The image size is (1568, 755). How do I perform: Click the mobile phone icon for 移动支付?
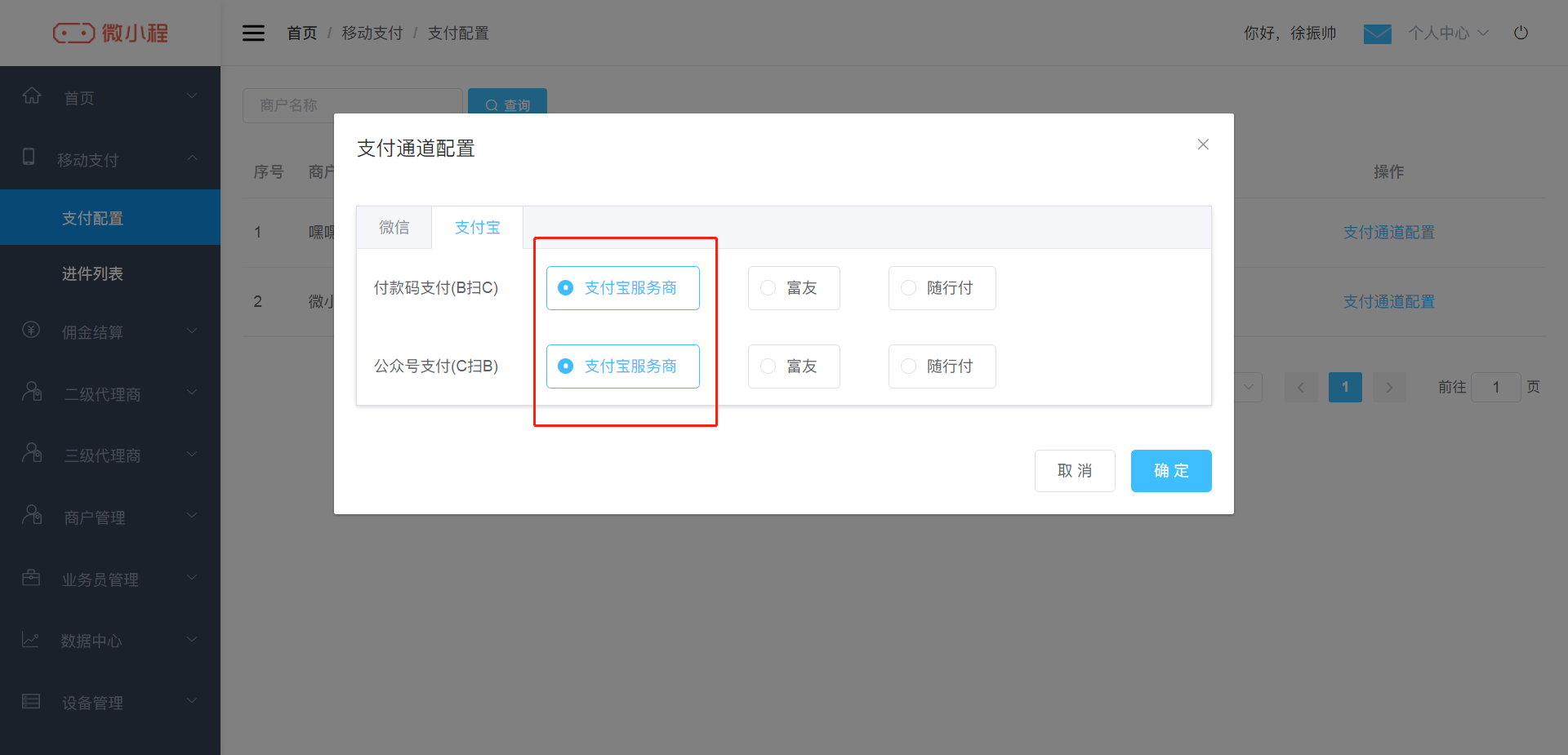pos(29,157)
